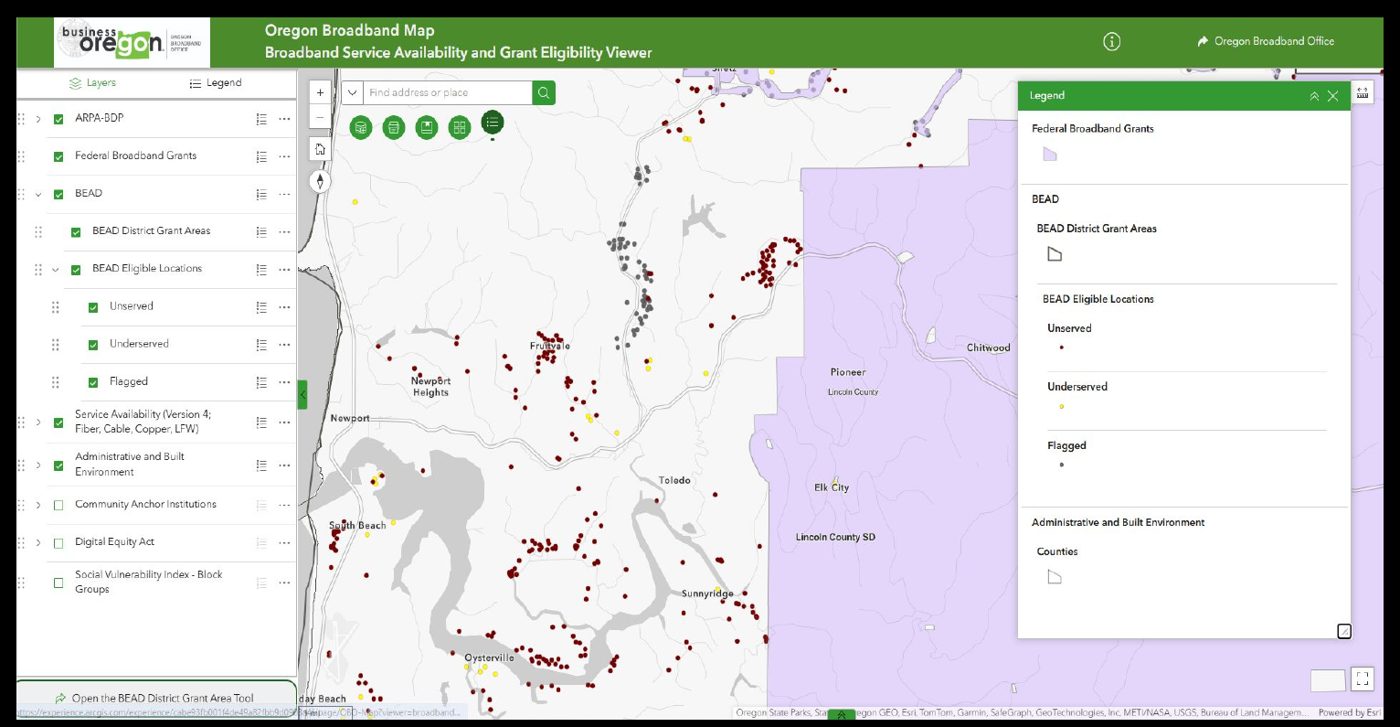This screenshot has height=727, width=1400.
Task: Collapse the left layers side panel
Action: coord(302,394)
